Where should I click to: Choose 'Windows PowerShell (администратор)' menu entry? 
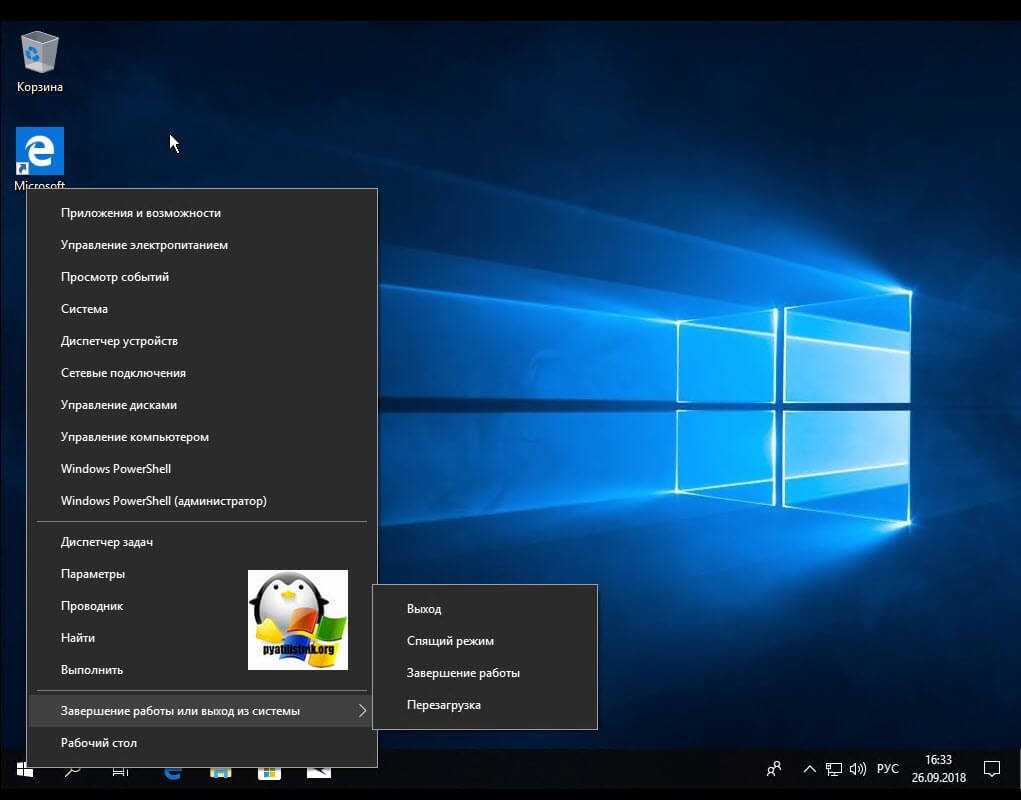(x=163, y=501)
